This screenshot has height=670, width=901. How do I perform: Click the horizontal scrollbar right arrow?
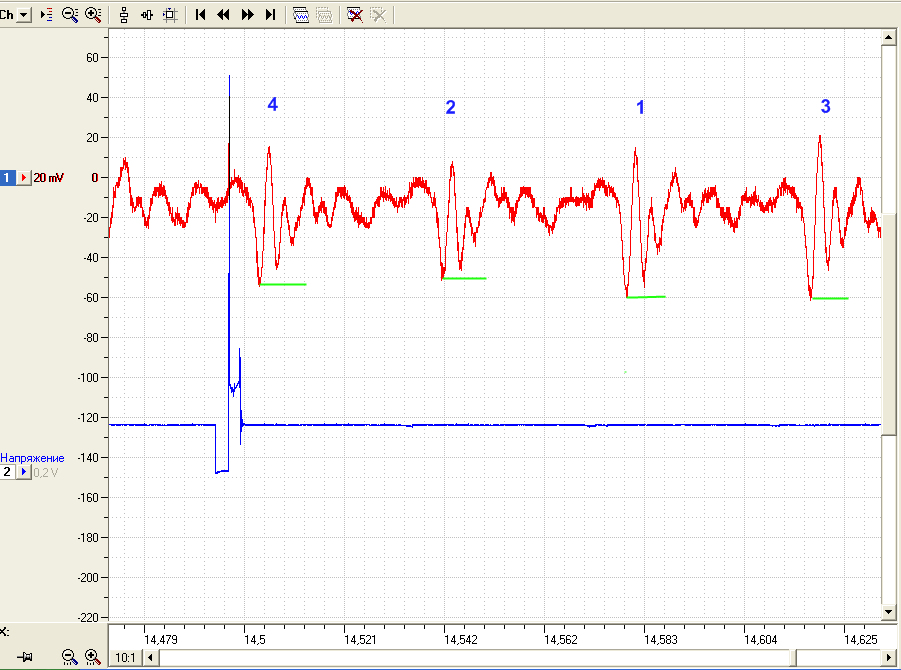tap(888, 657)
